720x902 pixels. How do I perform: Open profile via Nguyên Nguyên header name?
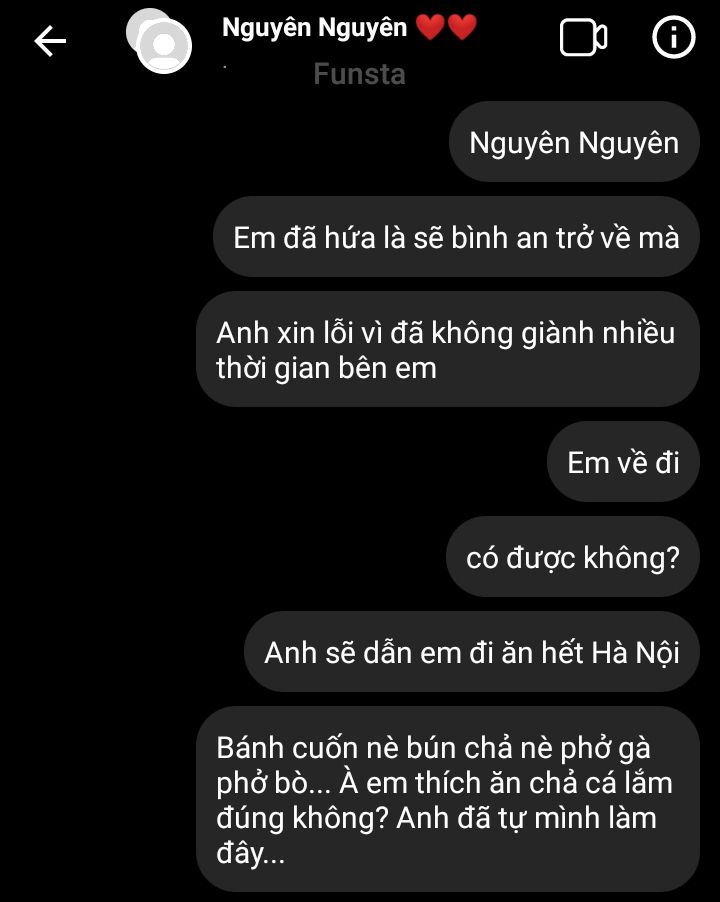(314, 28)
